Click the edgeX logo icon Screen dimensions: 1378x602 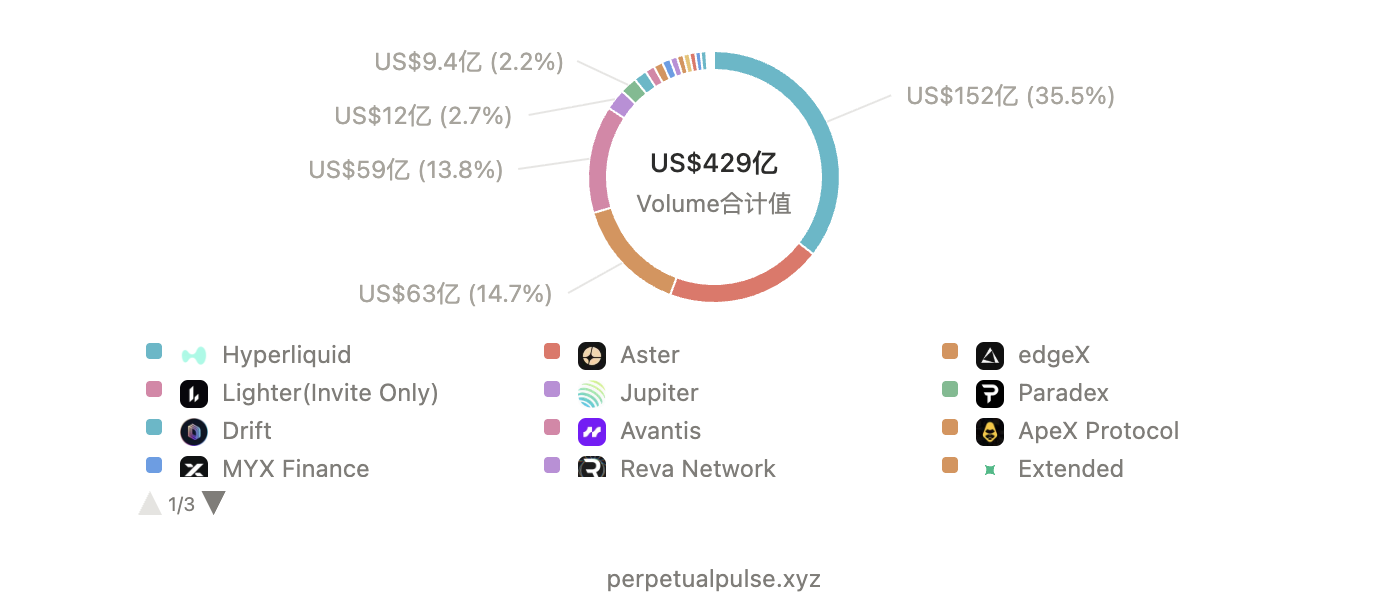[x=990, y=355]
